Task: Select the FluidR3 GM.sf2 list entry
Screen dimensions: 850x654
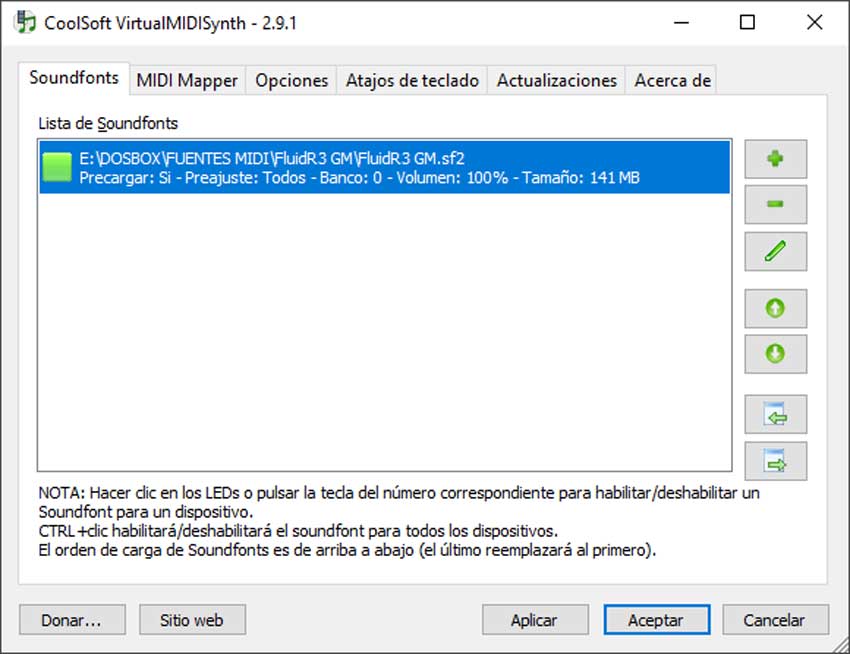Action: [384, 168]
